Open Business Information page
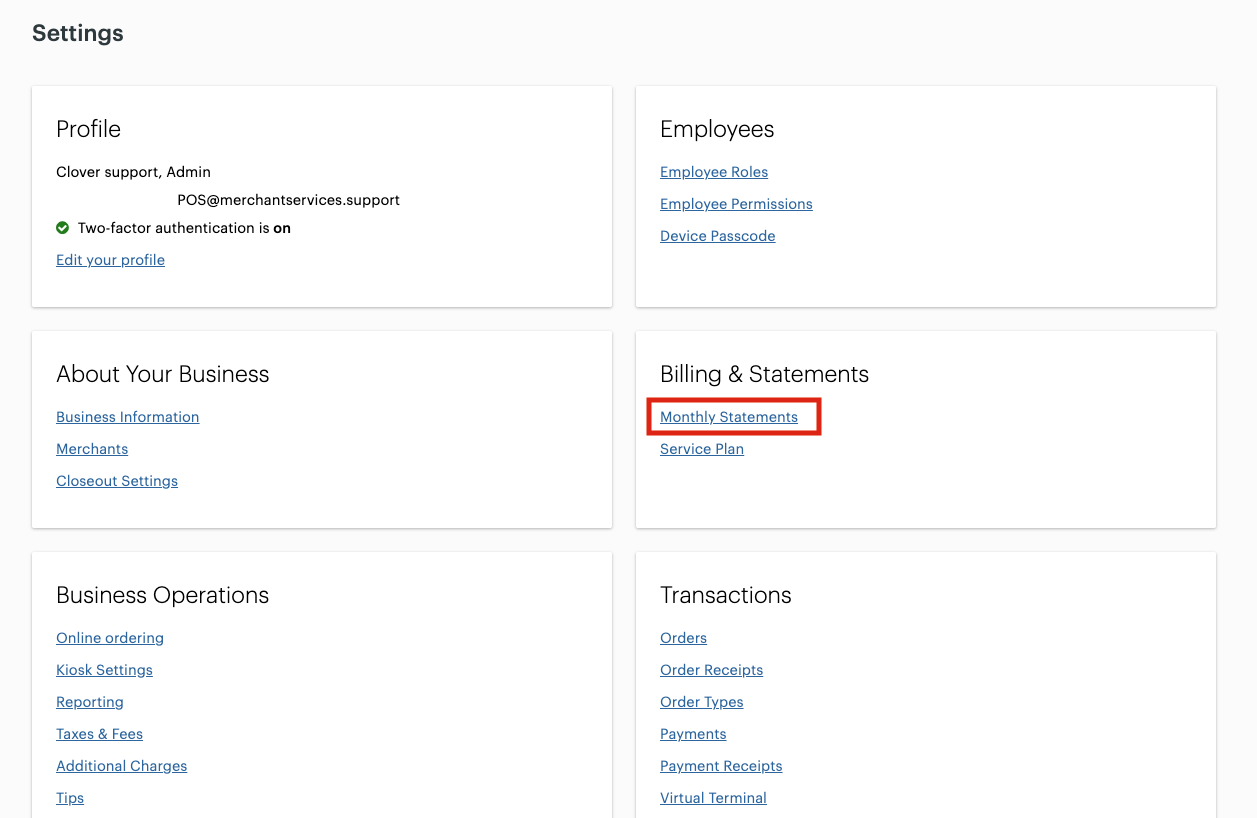 [x=127, y=417]
